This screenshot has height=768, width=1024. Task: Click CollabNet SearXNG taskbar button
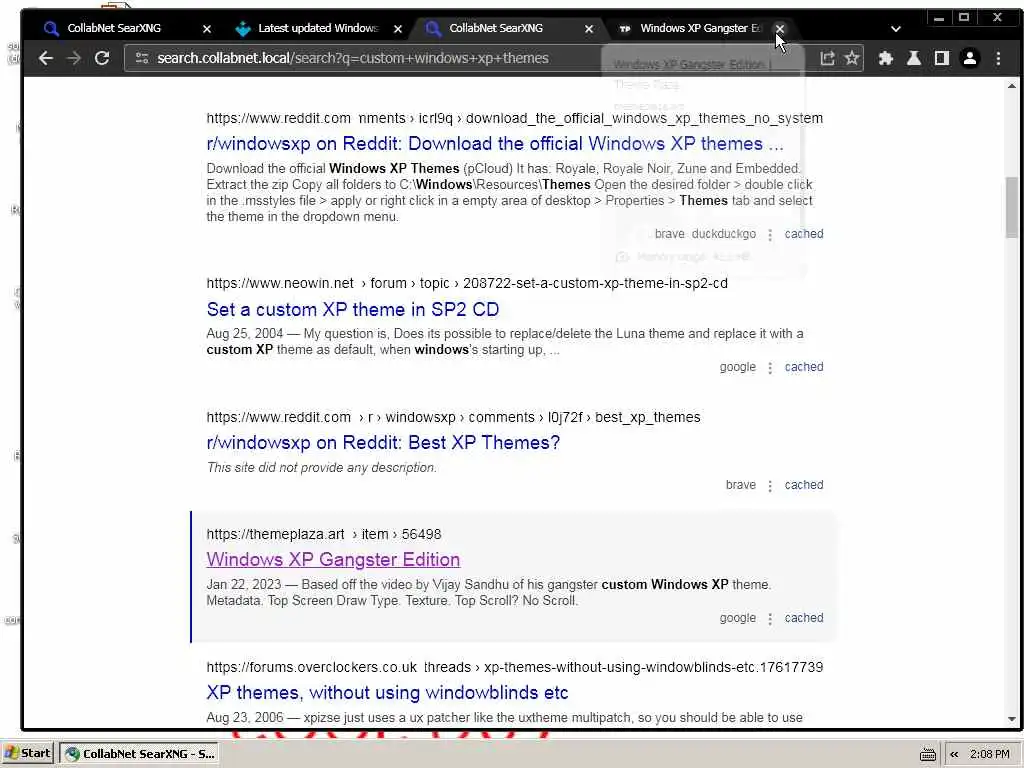pos(140,754)
